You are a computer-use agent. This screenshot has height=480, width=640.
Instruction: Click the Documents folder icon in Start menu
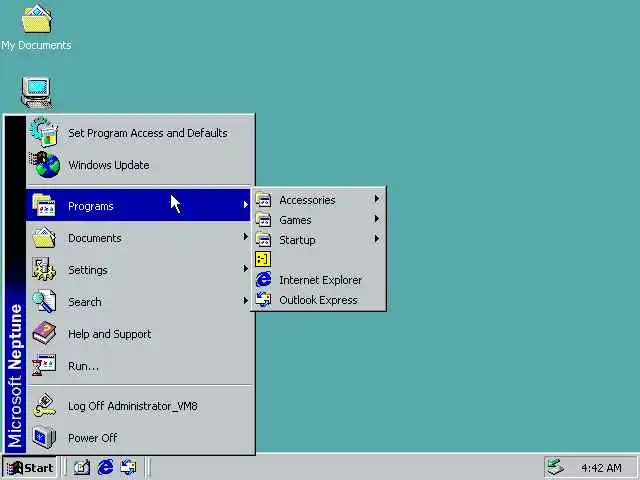coord(44,238)
